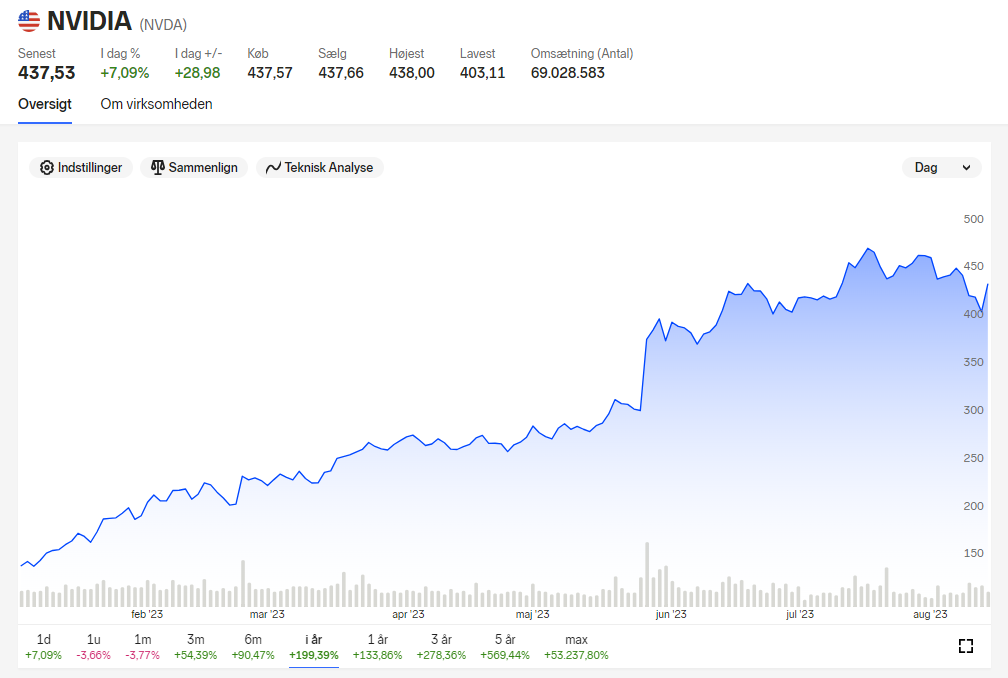This screenshot has height=678, width=1008.
Task: Select the 1d time range
Action: coord(44,647)
